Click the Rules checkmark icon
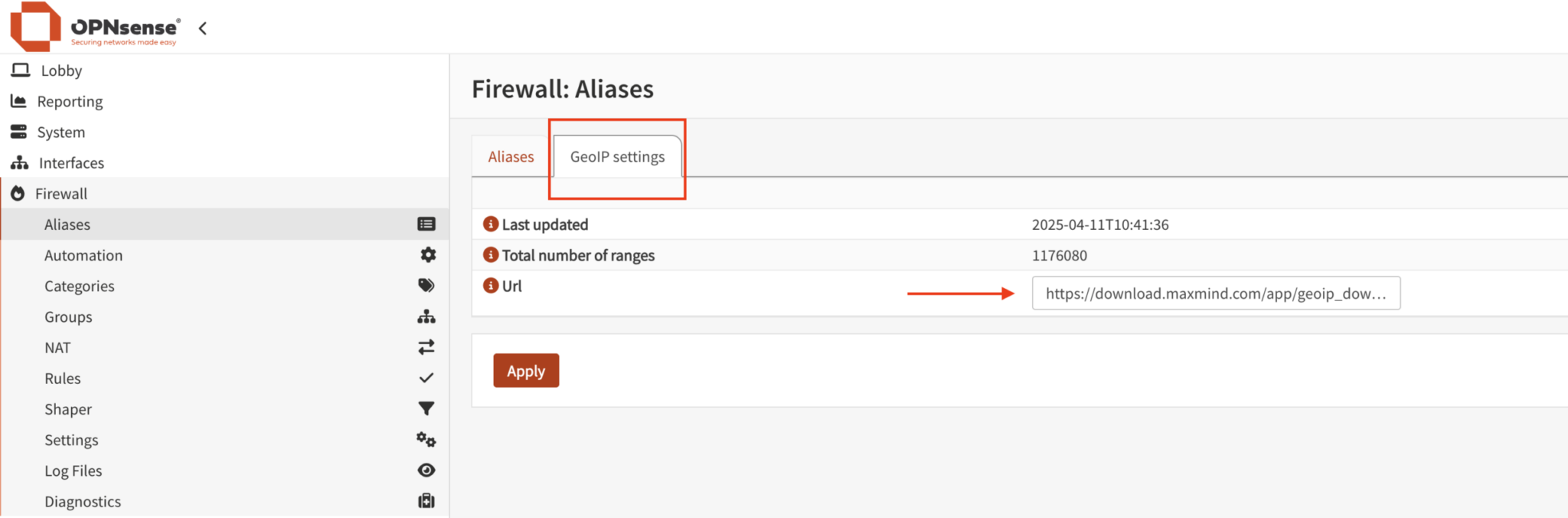This screenshot has width=1568, height=518. click(x=426, y=377)
